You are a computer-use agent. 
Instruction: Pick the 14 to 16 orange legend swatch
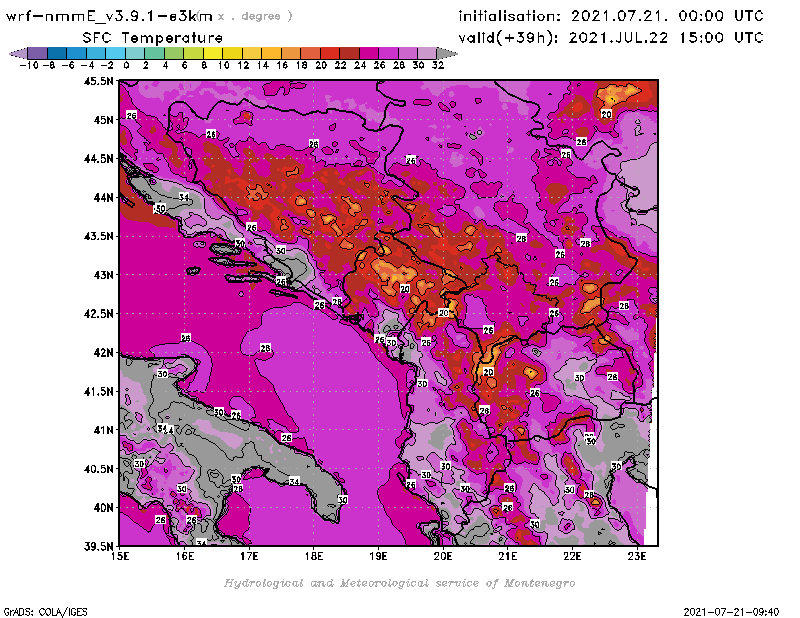point(271,54)
